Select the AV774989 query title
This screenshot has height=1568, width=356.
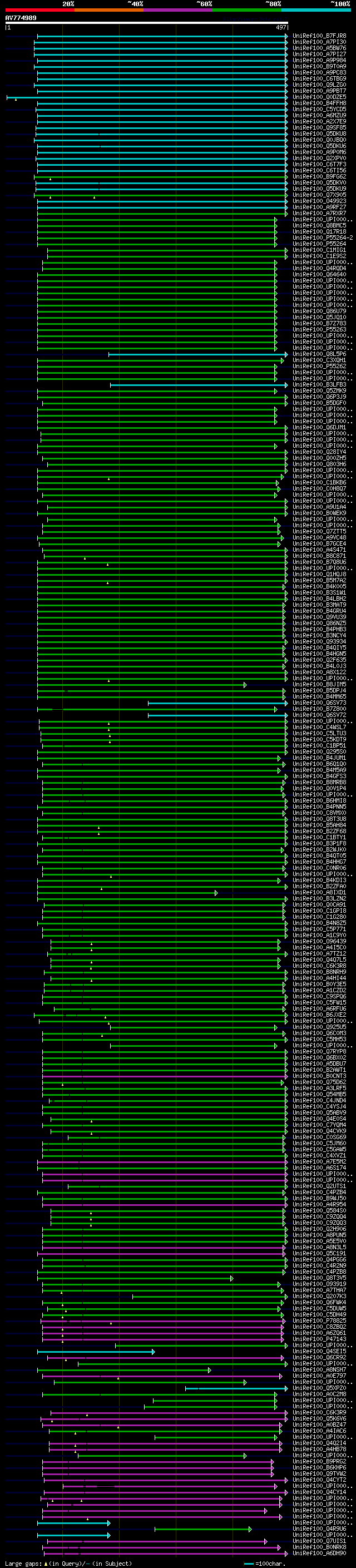(x=21, y=18)
